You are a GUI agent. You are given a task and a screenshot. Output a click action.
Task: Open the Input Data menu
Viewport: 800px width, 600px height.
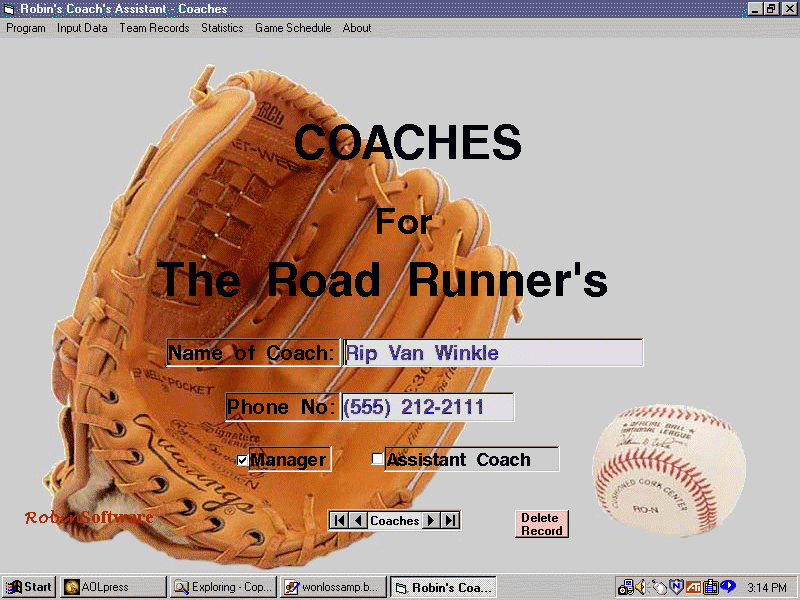click(x=82, y=28)
